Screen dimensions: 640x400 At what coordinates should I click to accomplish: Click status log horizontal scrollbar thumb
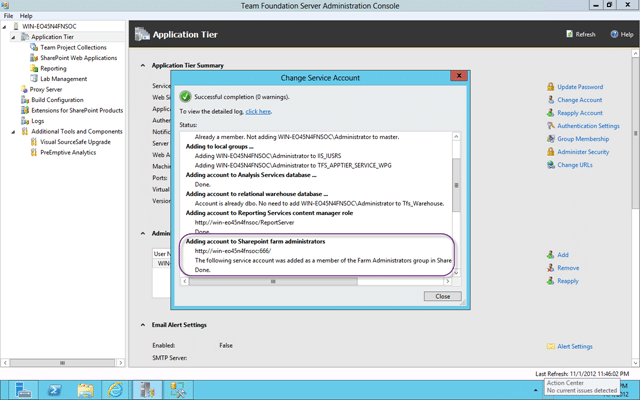(273, 281)
